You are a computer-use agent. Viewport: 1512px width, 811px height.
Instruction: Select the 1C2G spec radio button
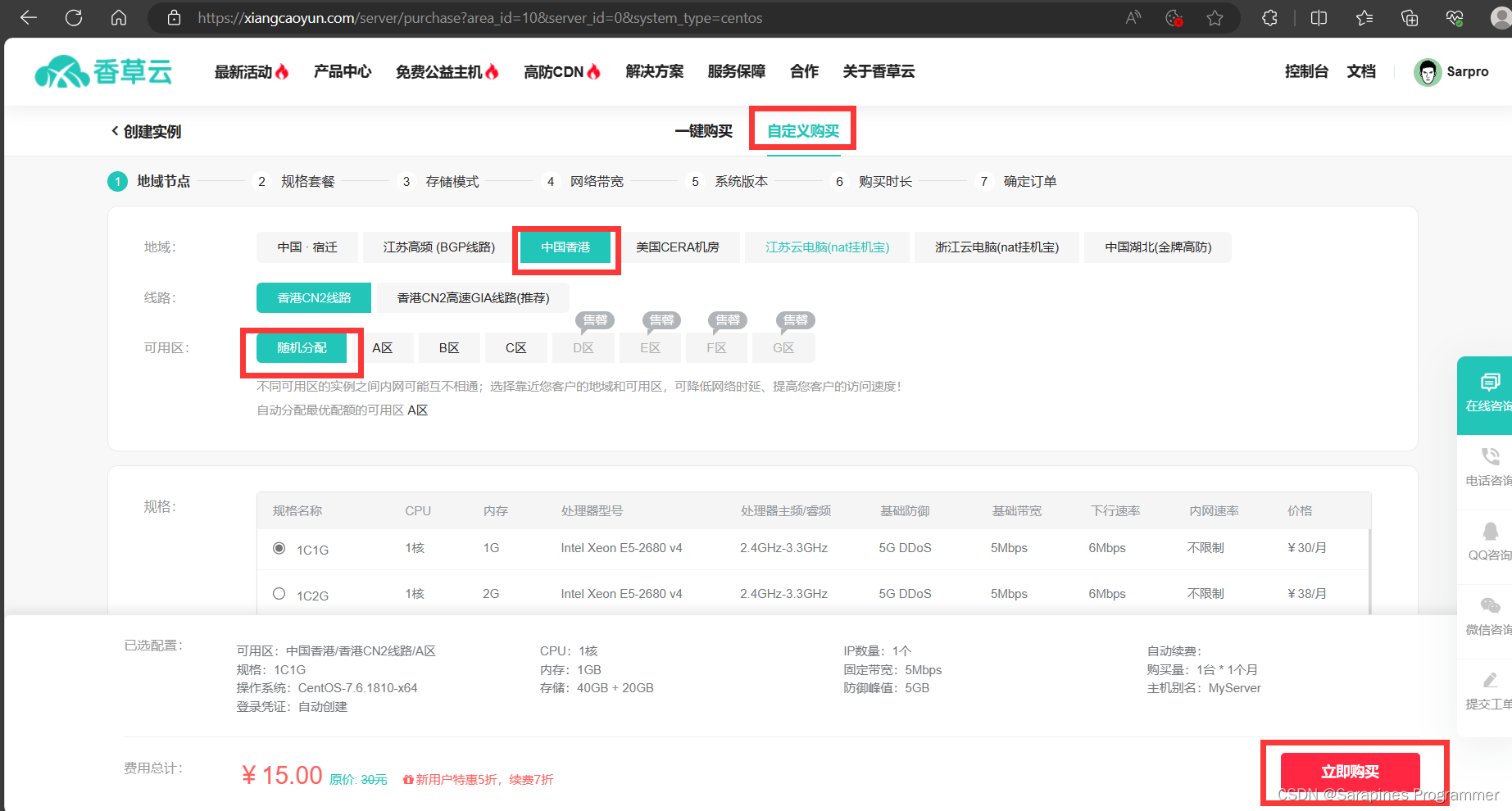click(x=279, y=594)
